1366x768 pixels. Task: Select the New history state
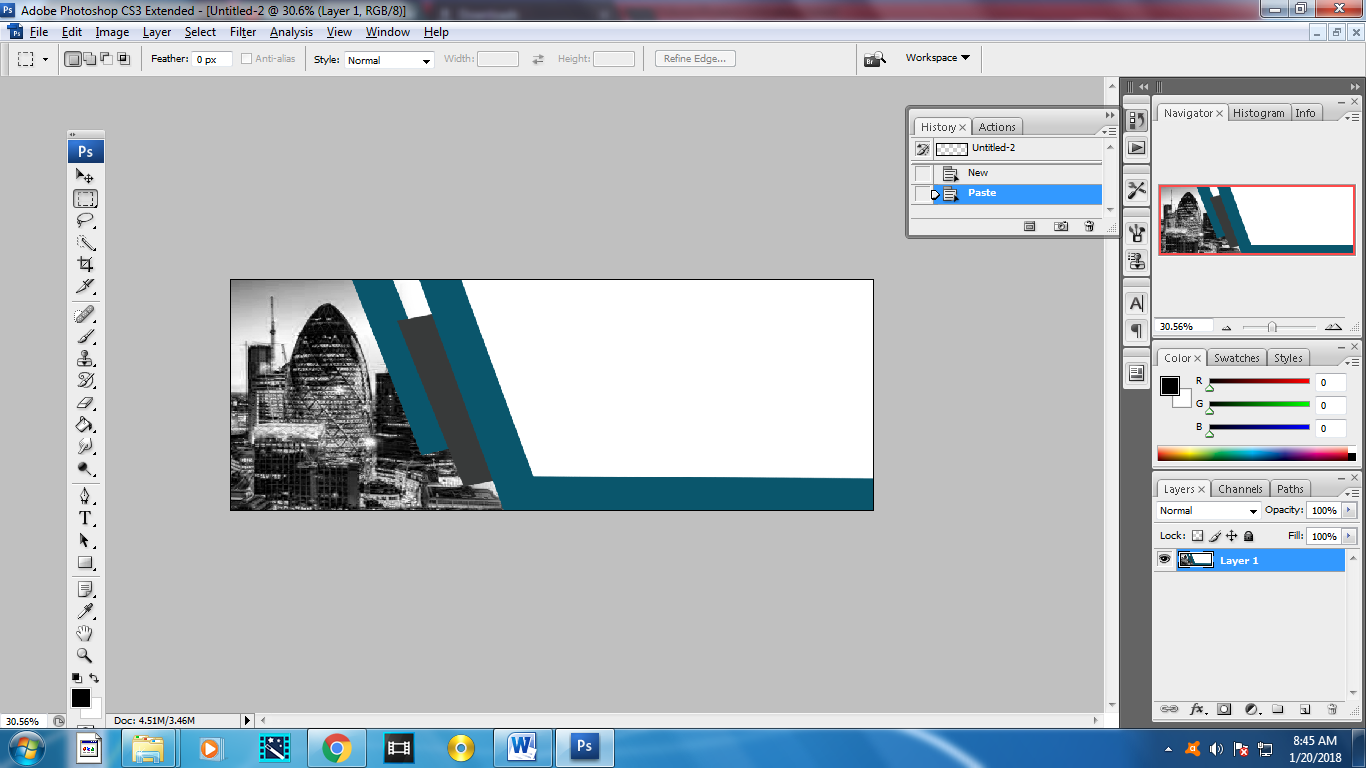point(1008,173)
